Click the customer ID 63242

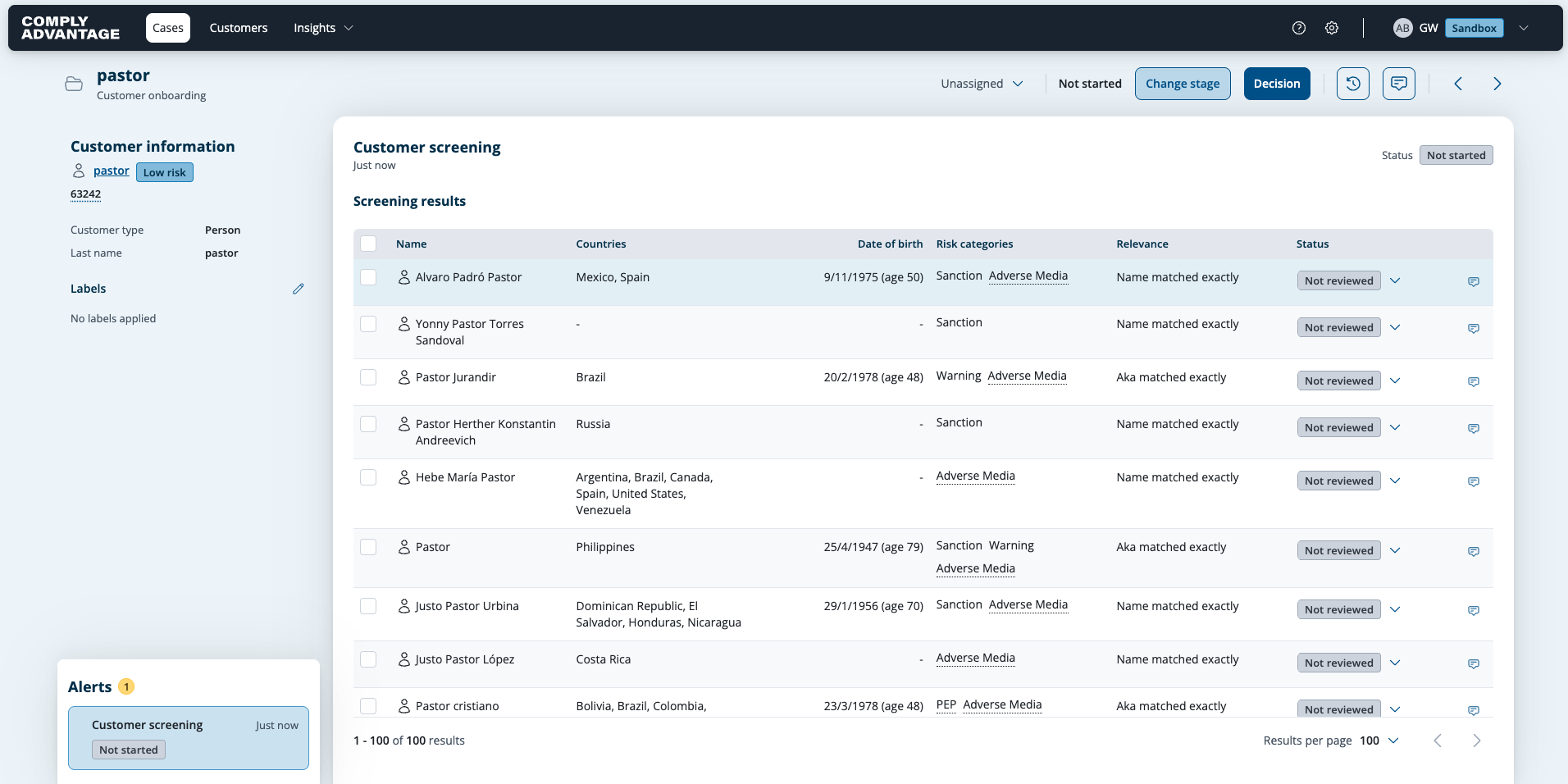85,194
